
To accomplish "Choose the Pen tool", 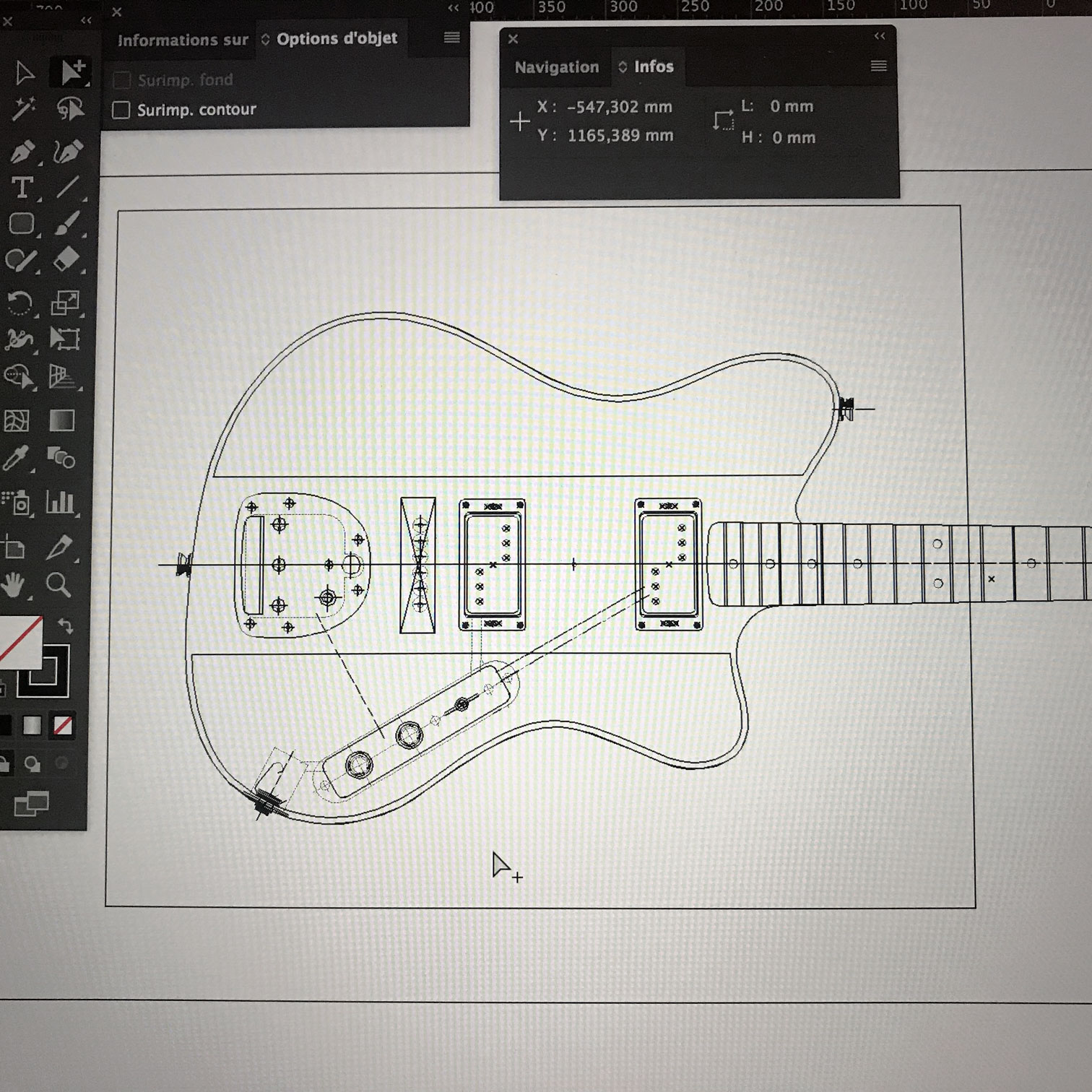I will 22,152.
